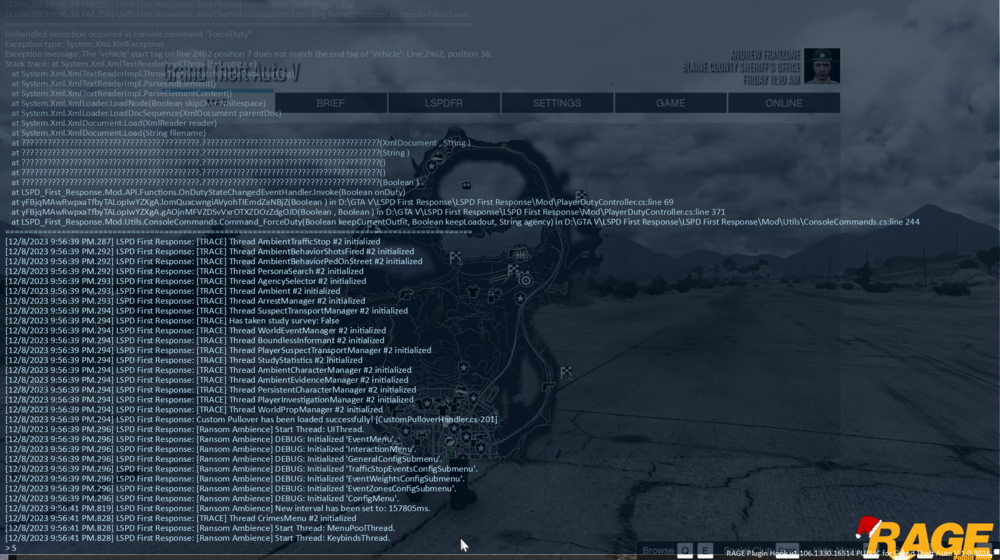Click the T-shirt clothing store blip
This screenshot has height=560, width=1000.
[473, 292]
